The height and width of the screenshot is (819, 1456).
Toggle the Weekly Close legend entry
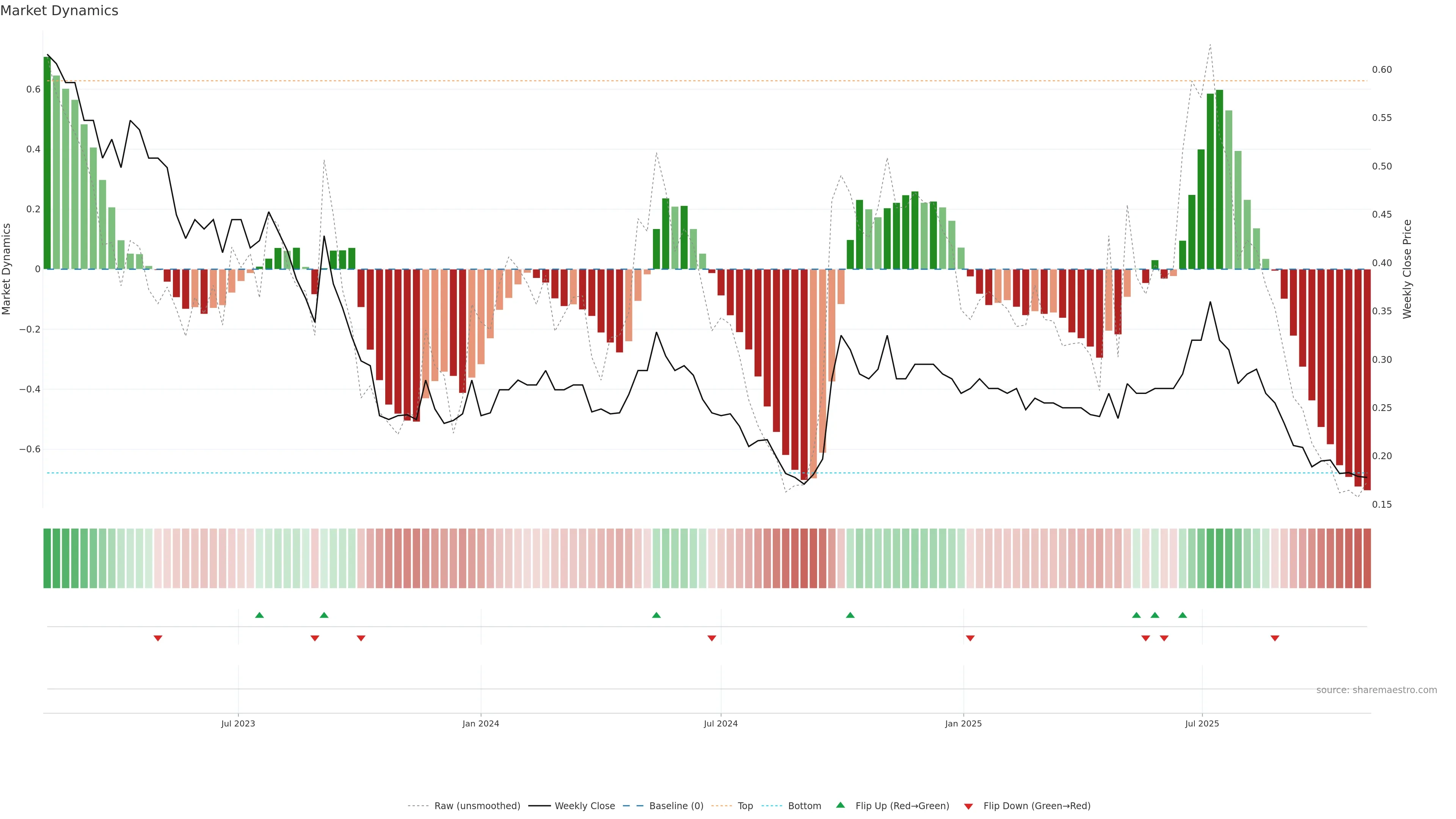tap(584, 806)
